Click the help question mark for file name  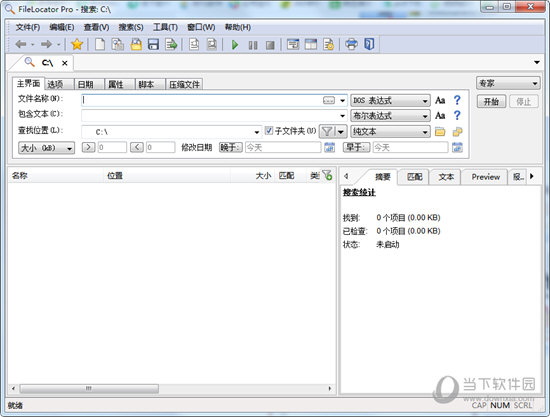457,100
